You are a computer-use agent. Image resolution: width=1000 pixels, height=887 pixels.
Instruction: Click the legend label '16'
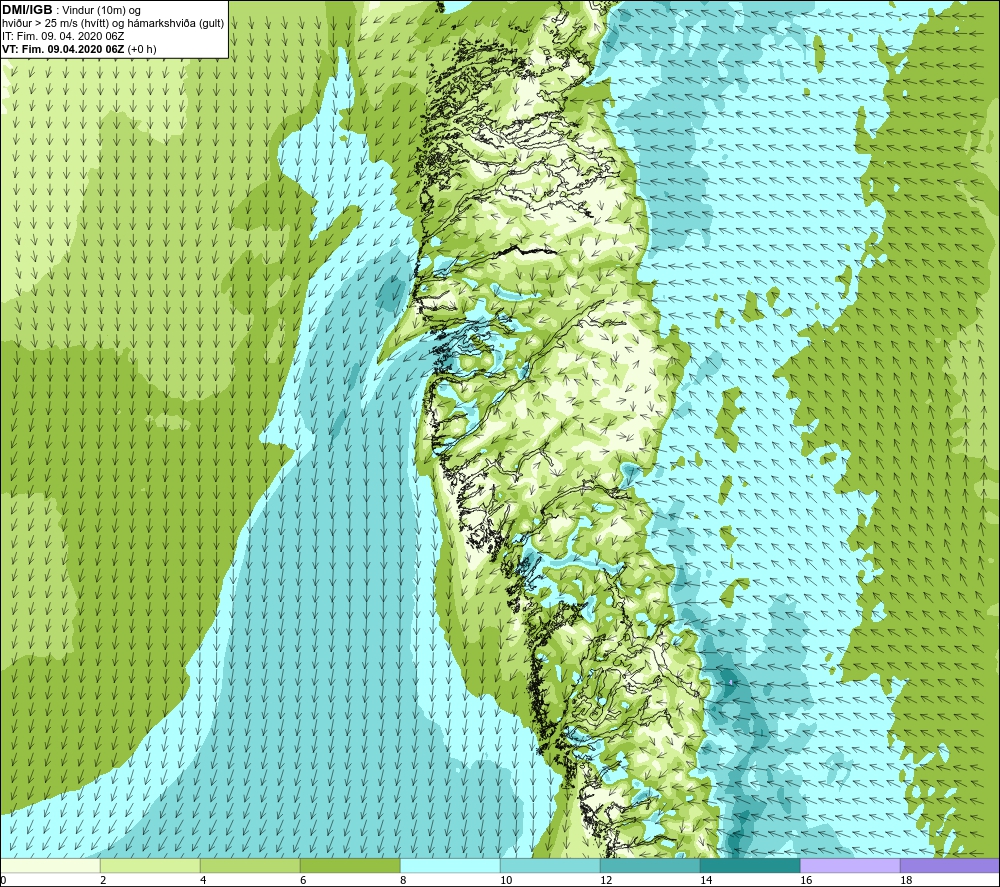click(806, 881)
